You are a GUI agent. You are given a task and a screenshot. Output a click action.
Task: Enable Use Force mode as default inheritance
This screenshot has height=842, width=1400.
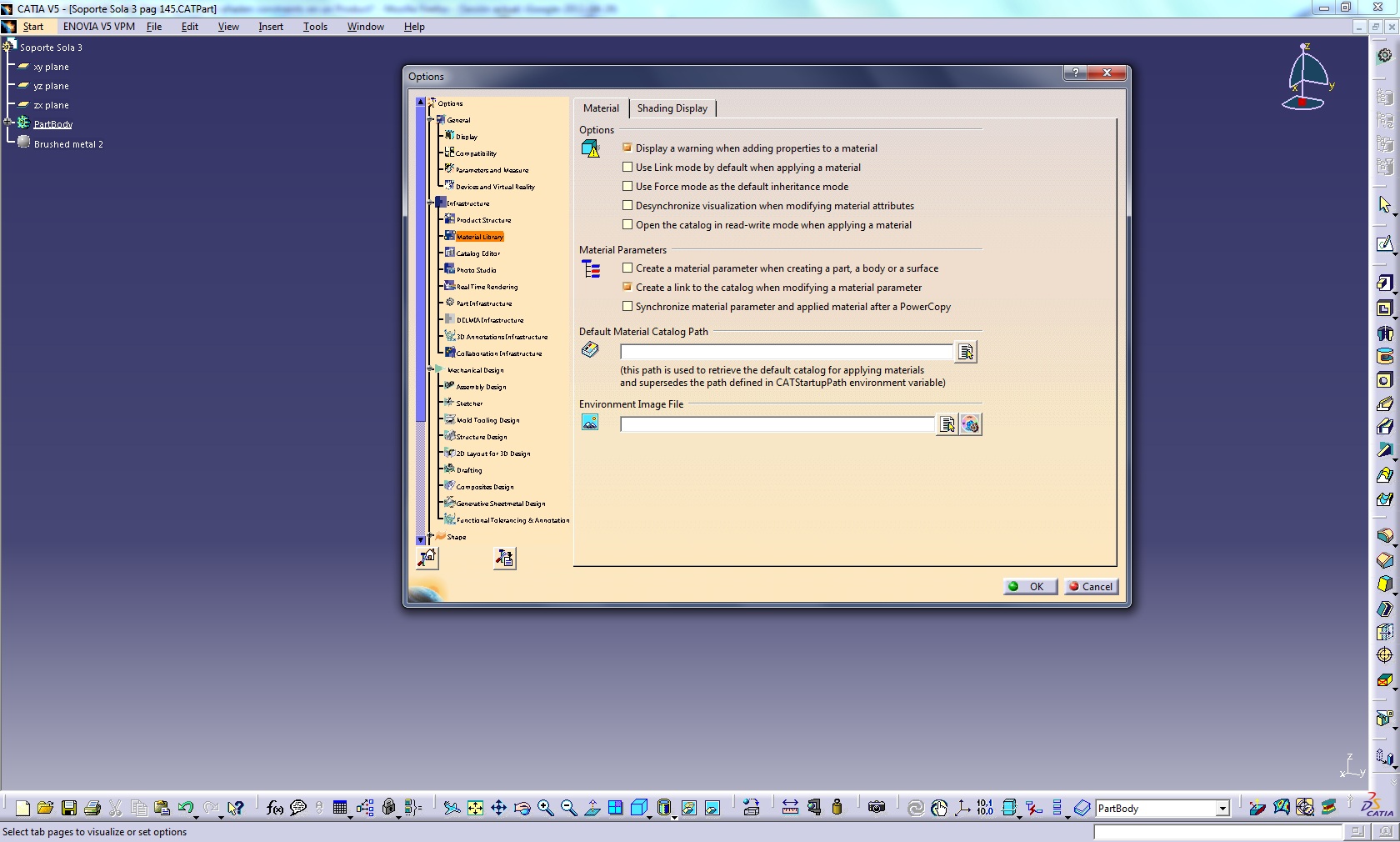pos(627,186)
